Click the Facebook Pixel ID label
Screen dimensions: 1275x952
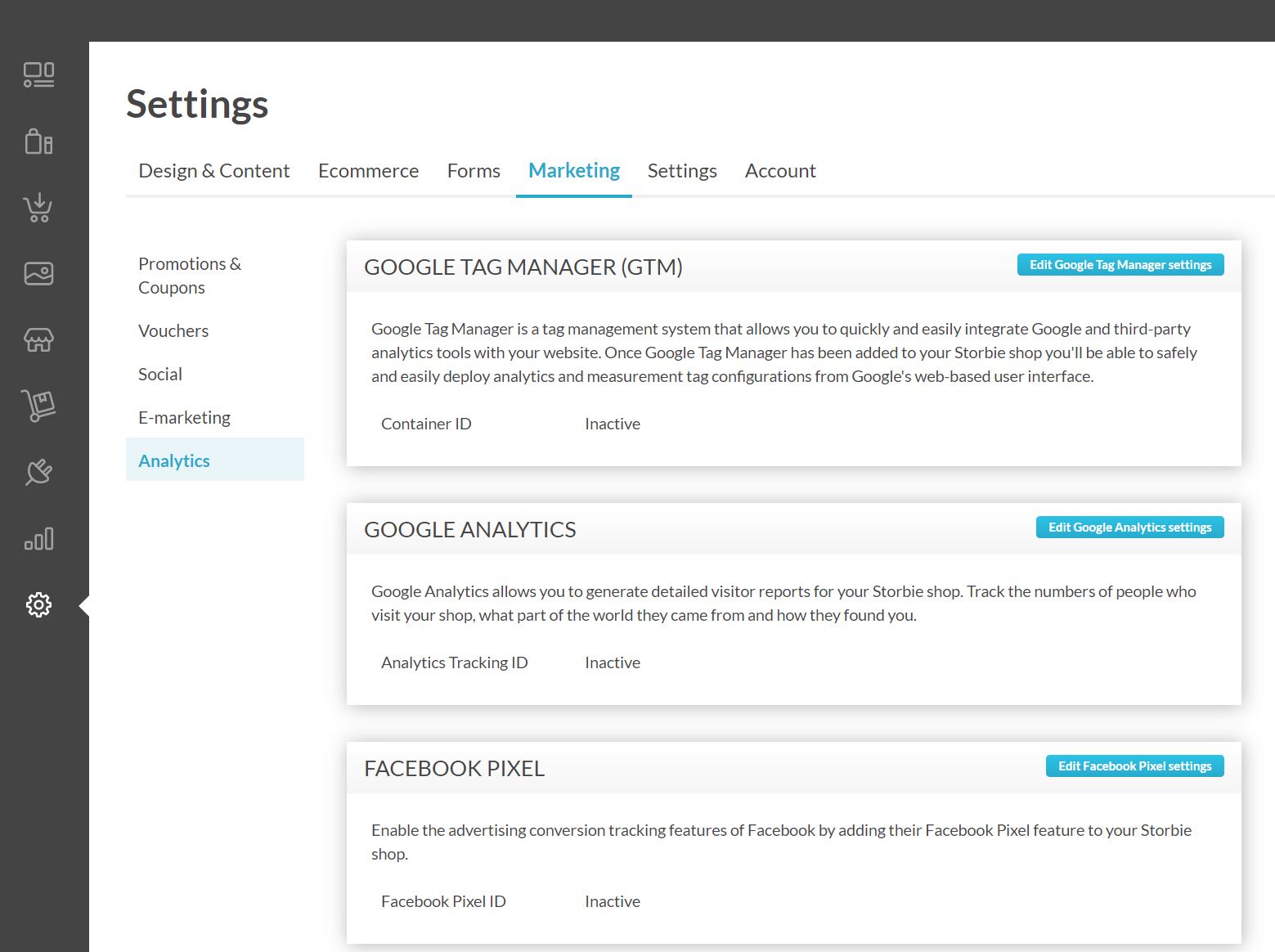443,901
